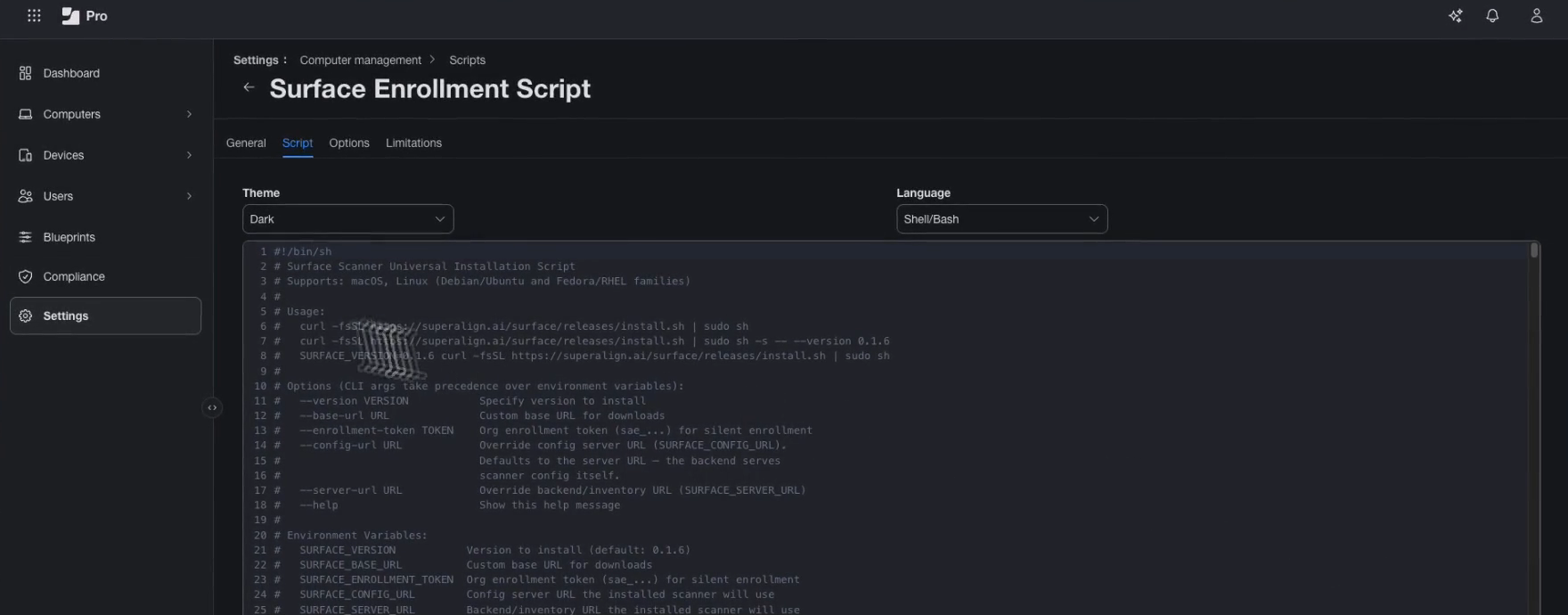Open the user account icon
This screenshot has width=1568, height=615.
[1536, 16]
